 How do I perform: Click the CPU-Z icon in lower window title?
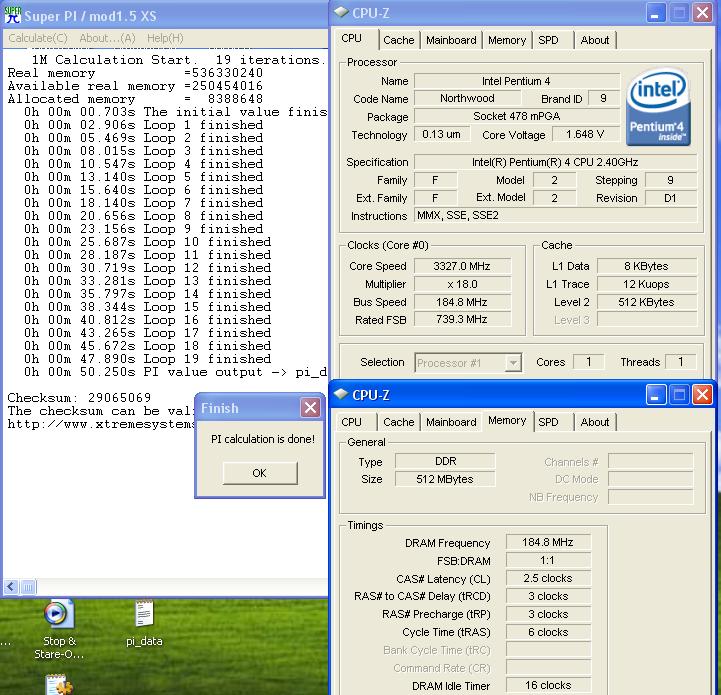341,394
